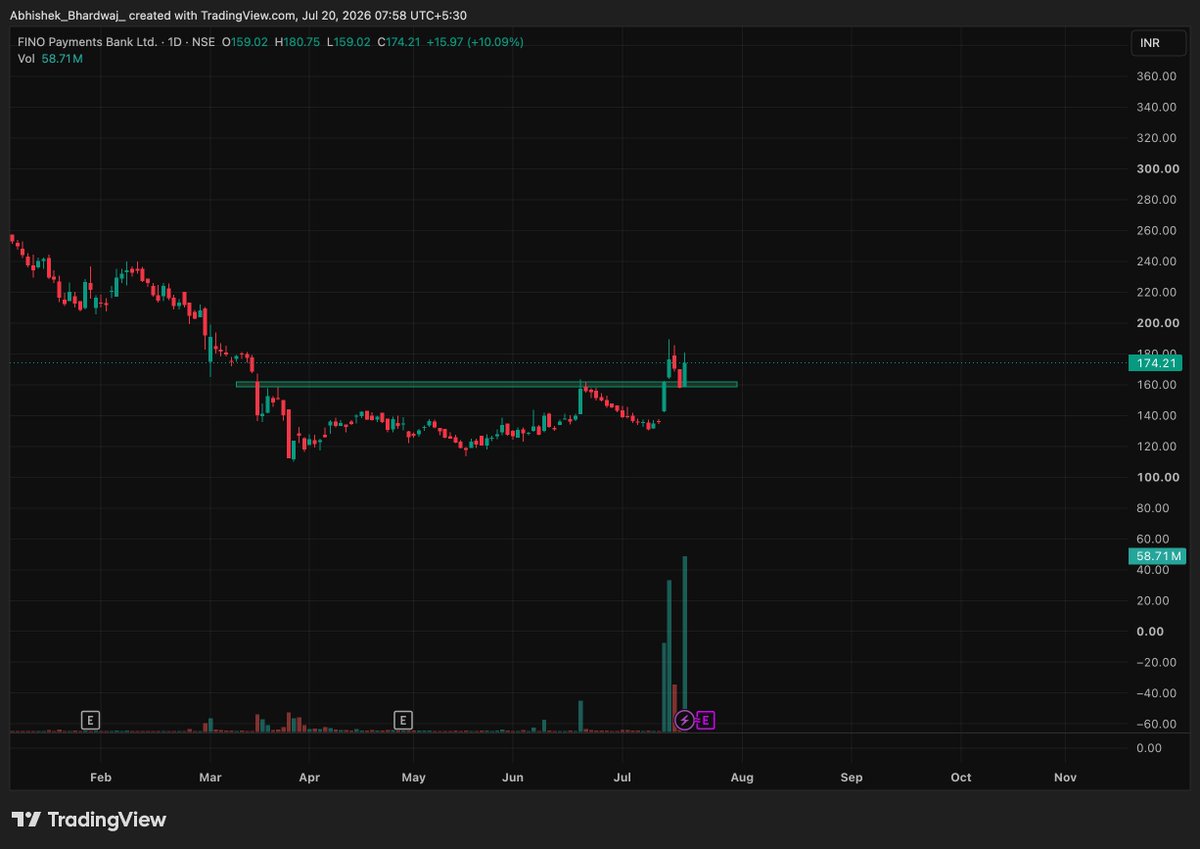Image resolution: width=1200 pixels, height=849 pixels.
Task: Click the Vol indicator legend label
Action: (x=26, y=59)
